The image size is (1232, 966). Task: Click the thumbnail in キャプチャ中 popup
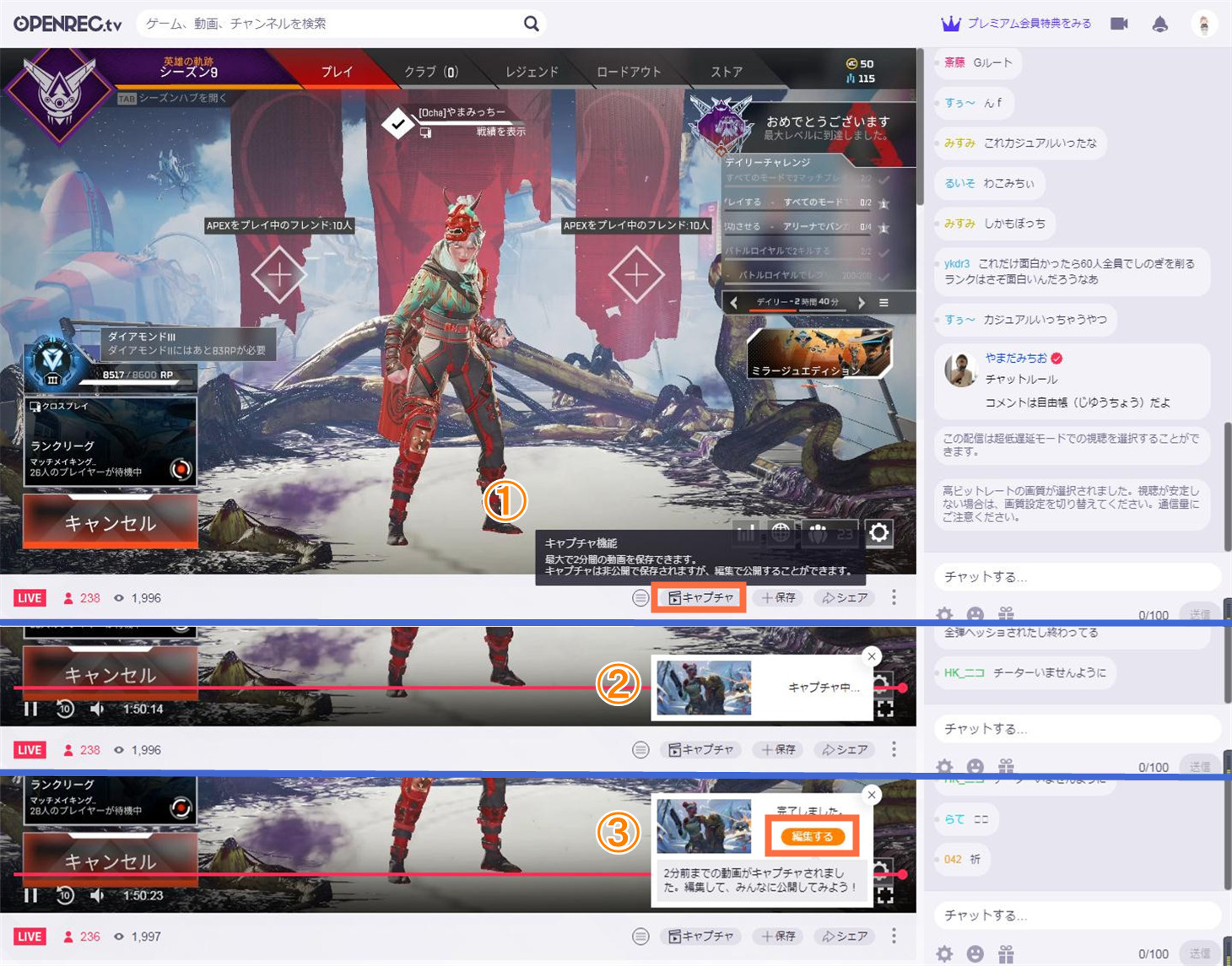[704, 688]
